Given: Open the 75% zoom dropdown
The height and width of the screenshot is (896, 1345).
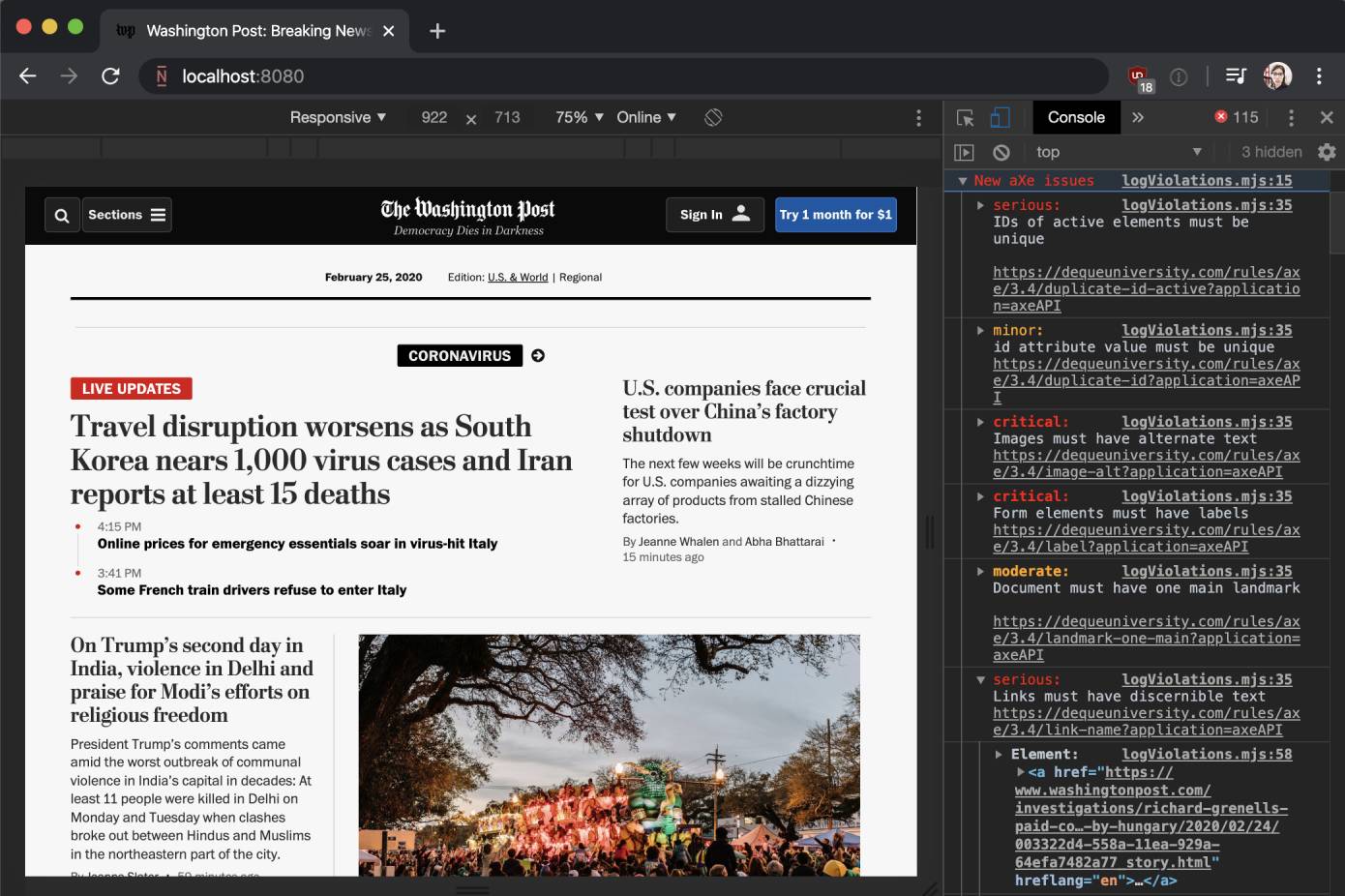Looking at the screenshot, I should click(x=577, y=117).
